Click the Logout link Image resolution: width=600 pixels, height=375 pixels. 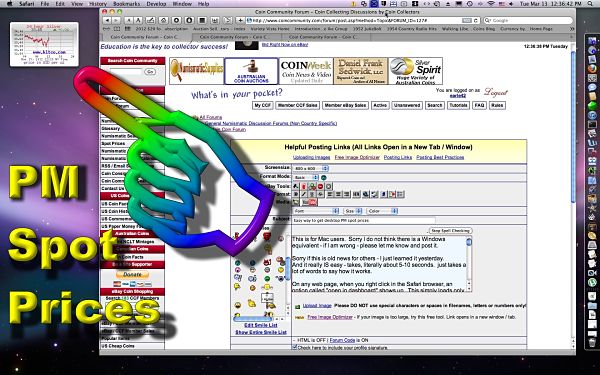pyautogui.click(x=496, y=92)
